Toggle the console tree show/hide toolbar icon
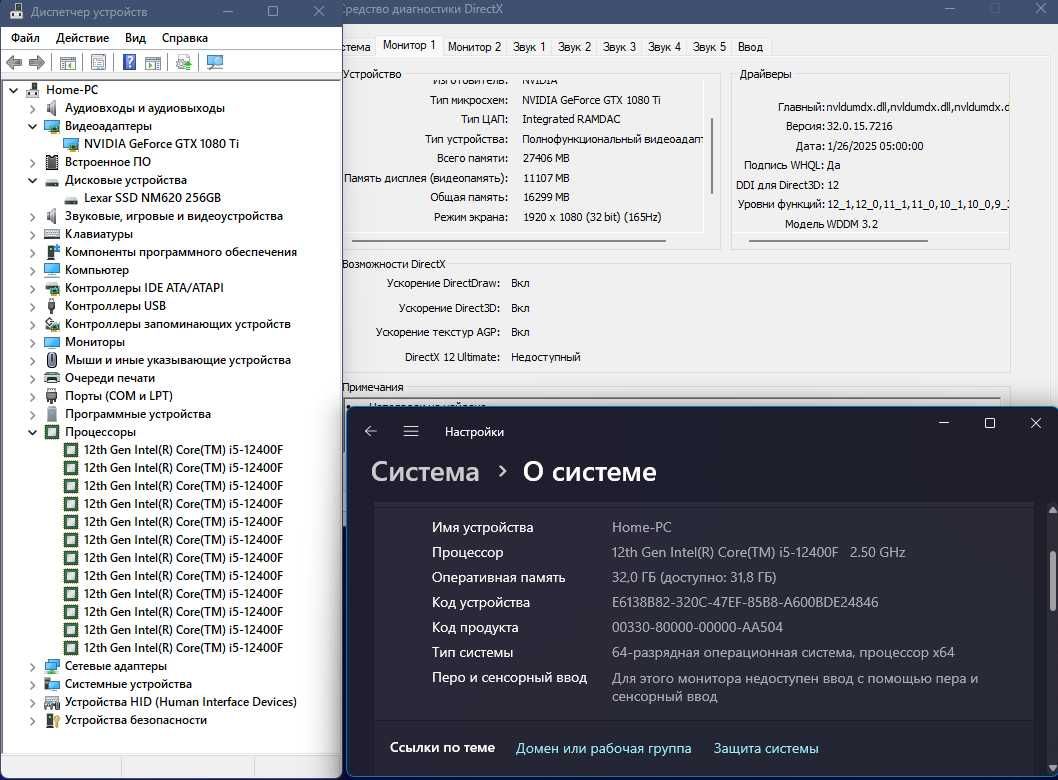The width and height of the screenshot is (1058, 780). (67, 63)
